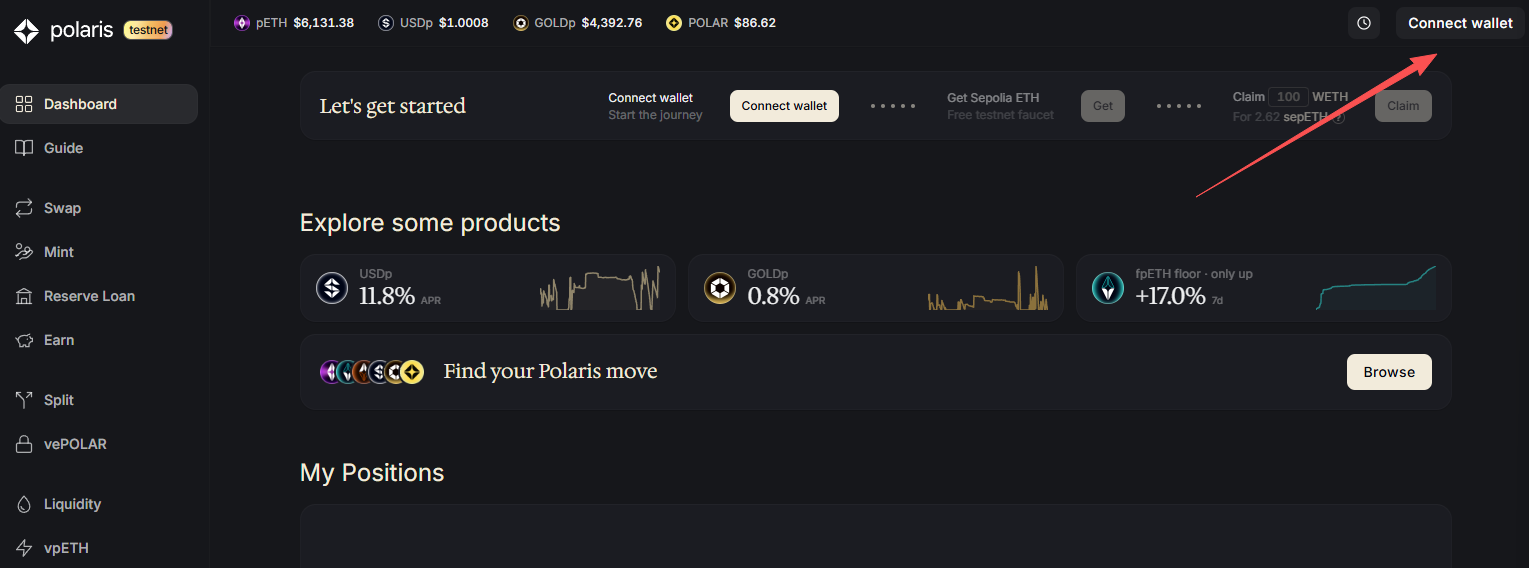The width and height of the screenshot is (1529, 568).
Task: Click the 'Find your Polaris move' text
Action: 551,372
